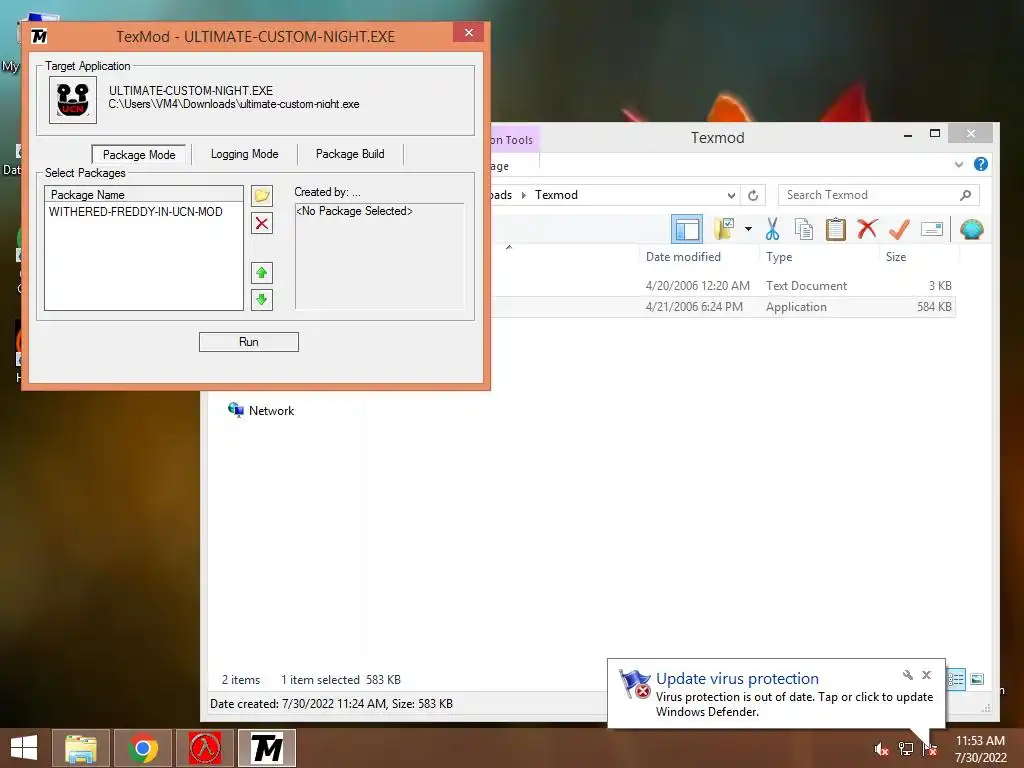Click the TexMod taskbar button
Image resolution: width=1024 pixels, height=768 pixels.
(267, 748)
